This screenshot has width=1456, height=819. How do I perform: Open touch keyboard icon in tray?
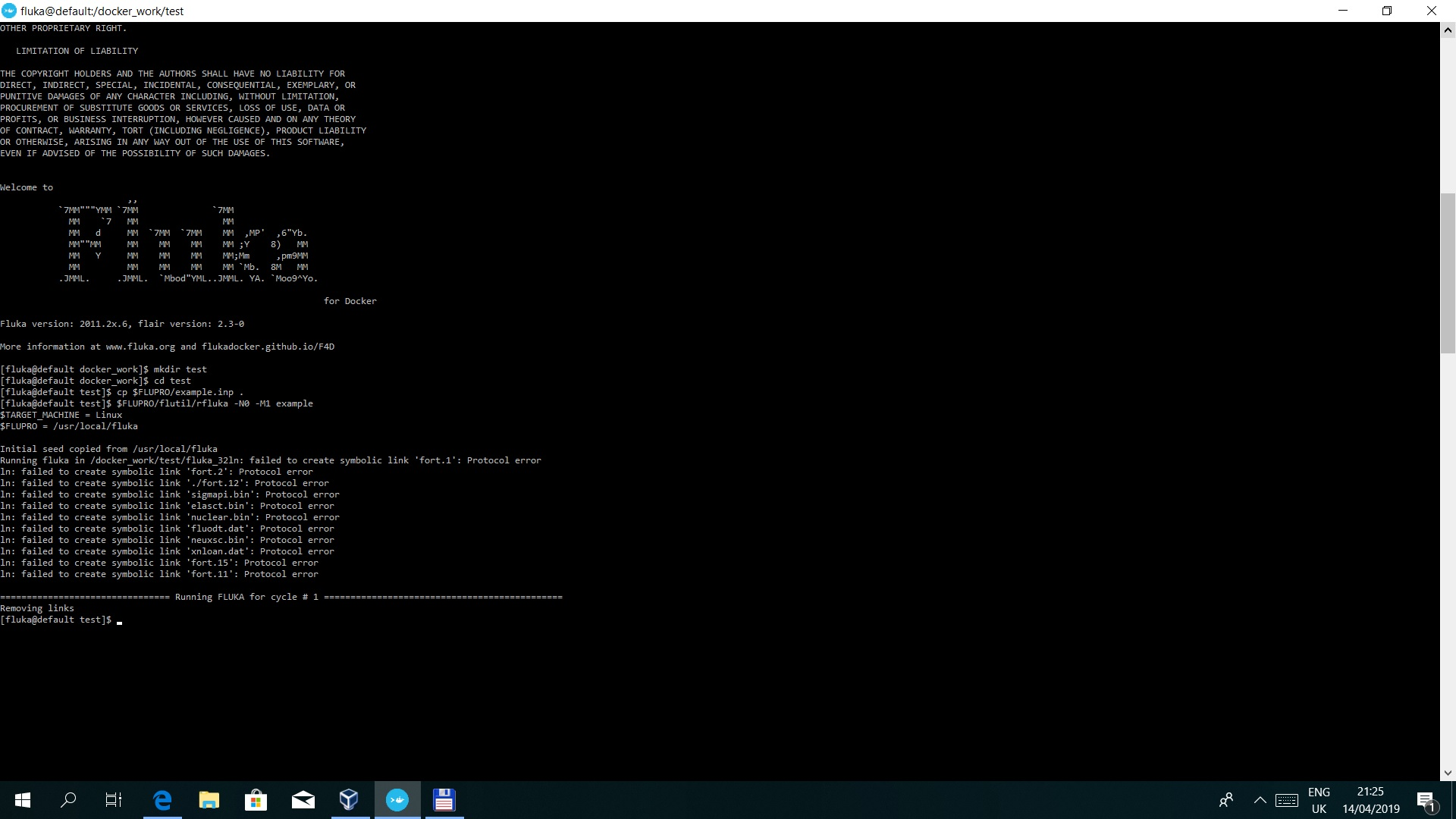[x=1287, y=800]
